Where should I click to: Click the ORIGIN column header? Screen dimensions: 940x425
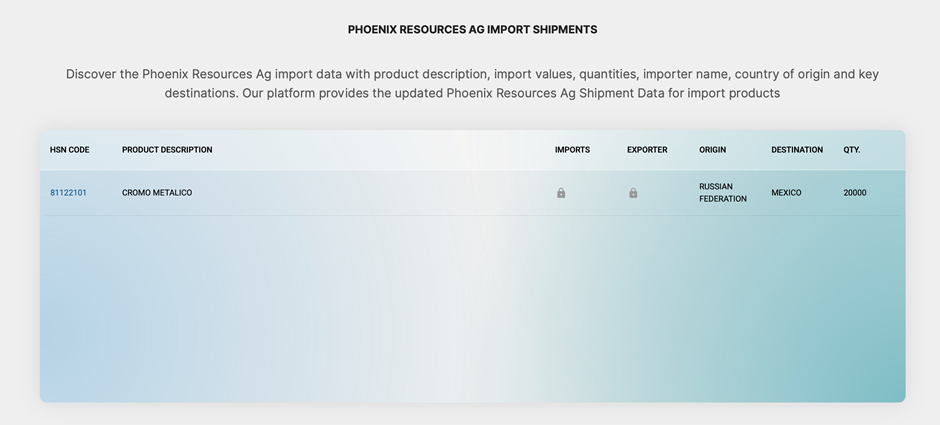(712, 150)
